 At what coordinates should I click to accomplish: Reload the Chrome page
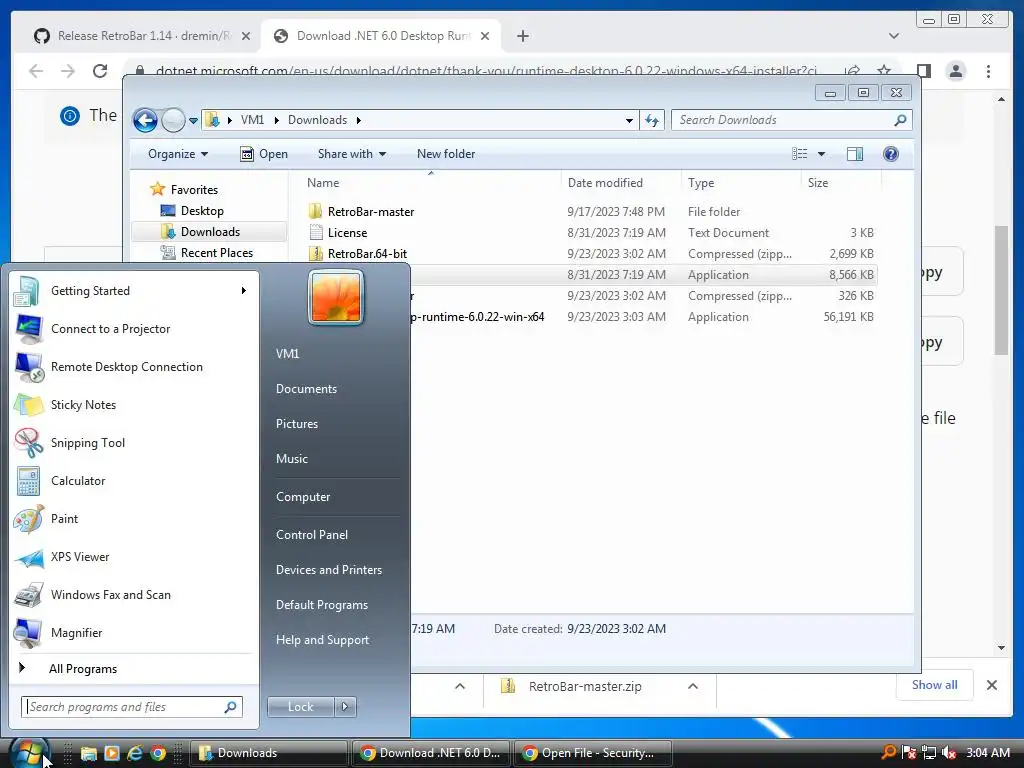100,71
